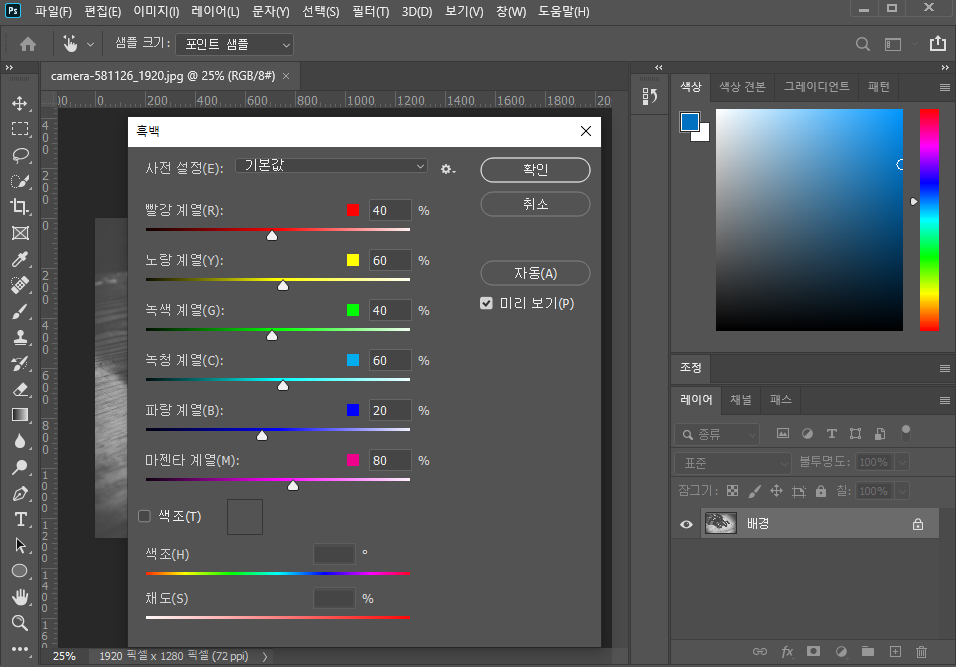
Task: Open the 색상 panel options menu
Action: point(944,87)
